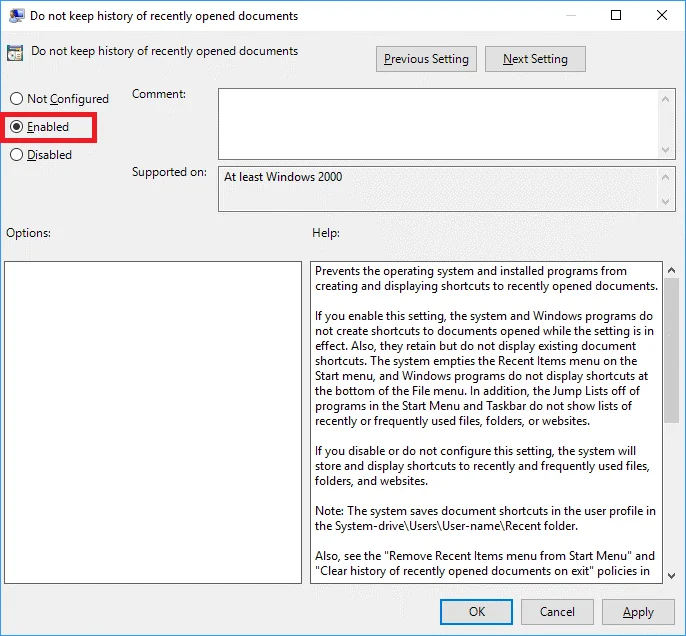Image resolution: width=686 pixels, height=636 pixels.
Task: Click the Supported on scroll up arrow
Action: (667, 176)
